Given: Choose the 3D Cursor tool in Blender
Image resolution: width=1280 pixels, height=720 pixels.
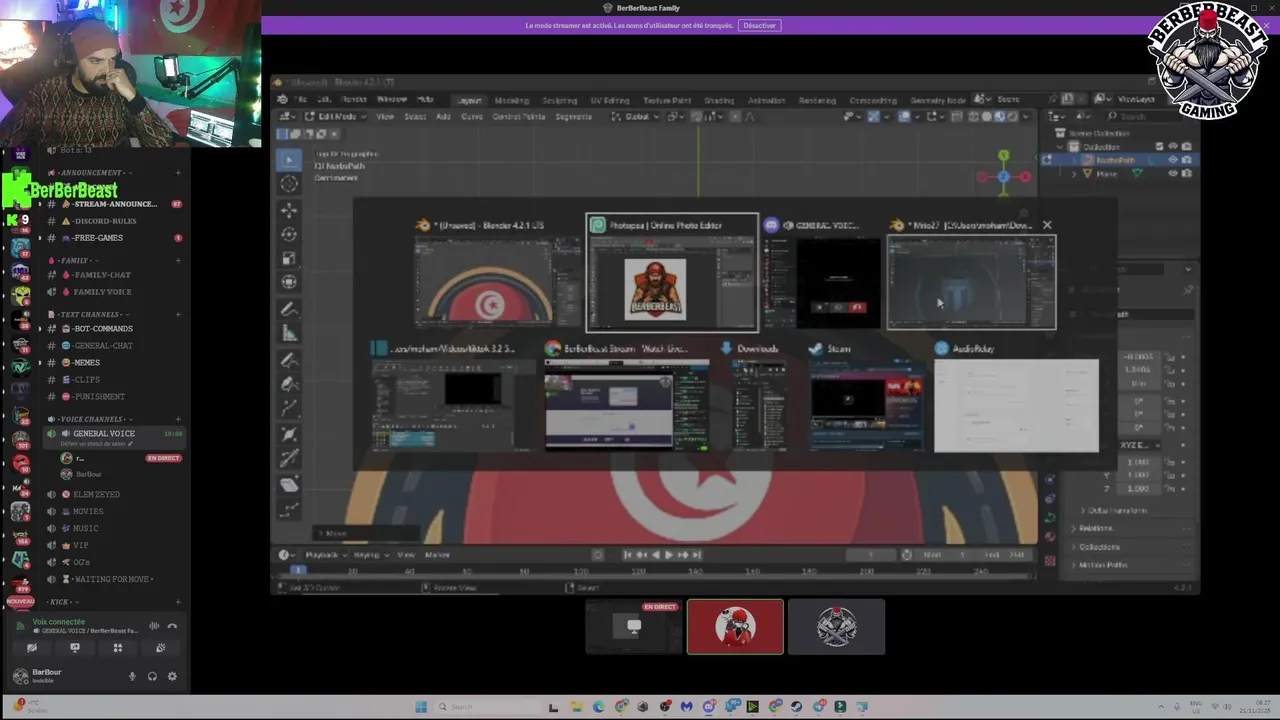Looking at the screenshot, I should click(x=289, y=184).
